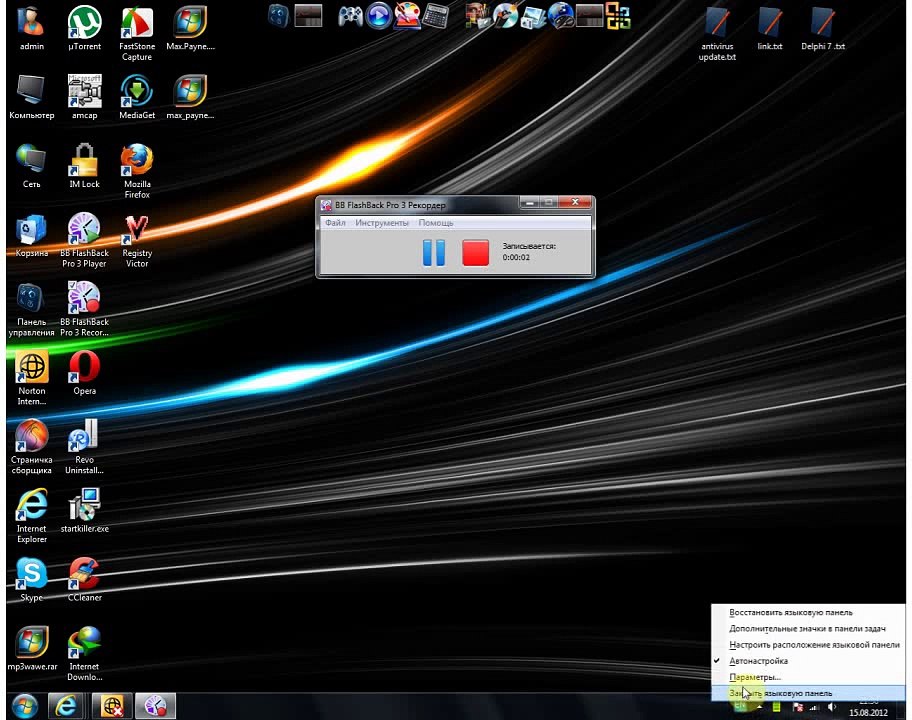Screen dimensions: 912x720
Task: Stop recording with the red square button
Action: [x=475, y=252]
